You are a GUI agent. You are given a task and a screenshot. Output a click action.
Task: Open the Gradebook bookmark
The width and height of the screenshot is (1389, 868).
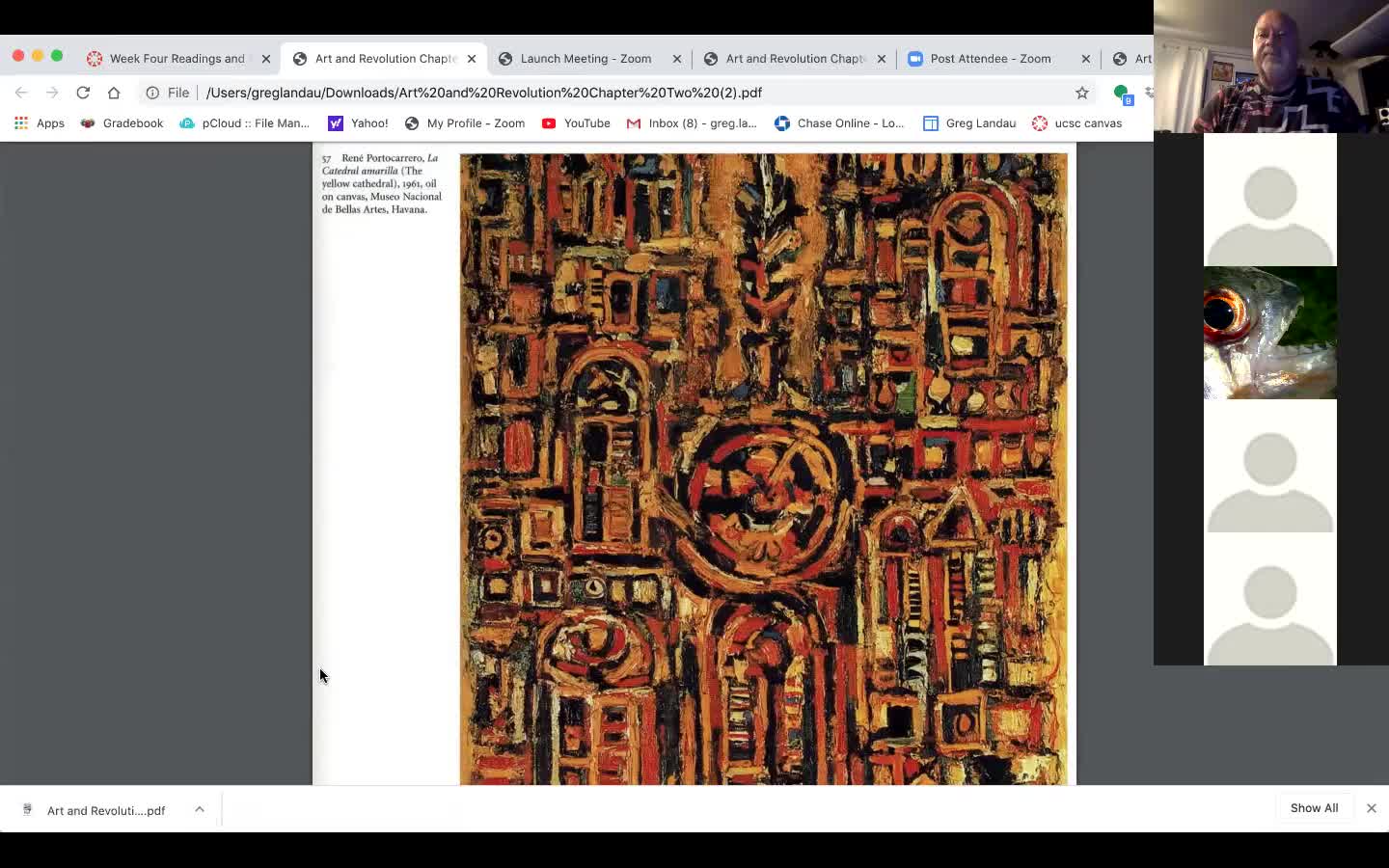coord(122,123)
